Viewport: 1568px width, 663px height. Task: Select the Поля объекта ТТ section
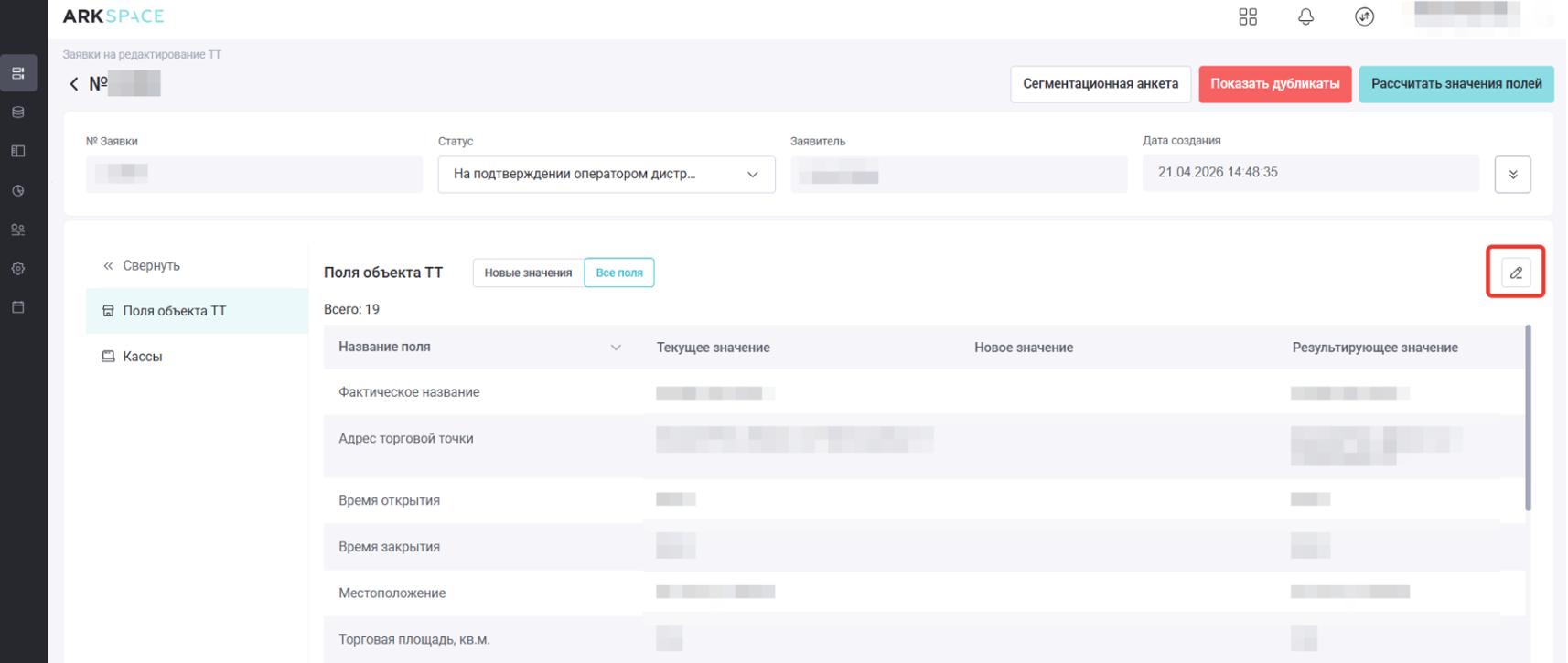pyautogui.click(x=174, y=311)
